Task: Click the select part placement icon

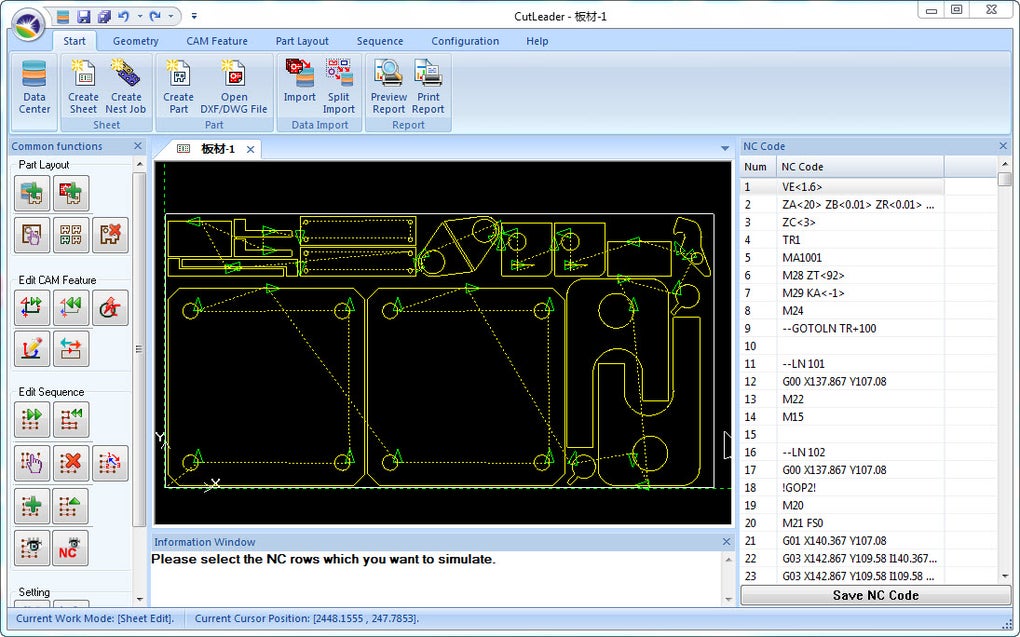Action: click(32, 235)
